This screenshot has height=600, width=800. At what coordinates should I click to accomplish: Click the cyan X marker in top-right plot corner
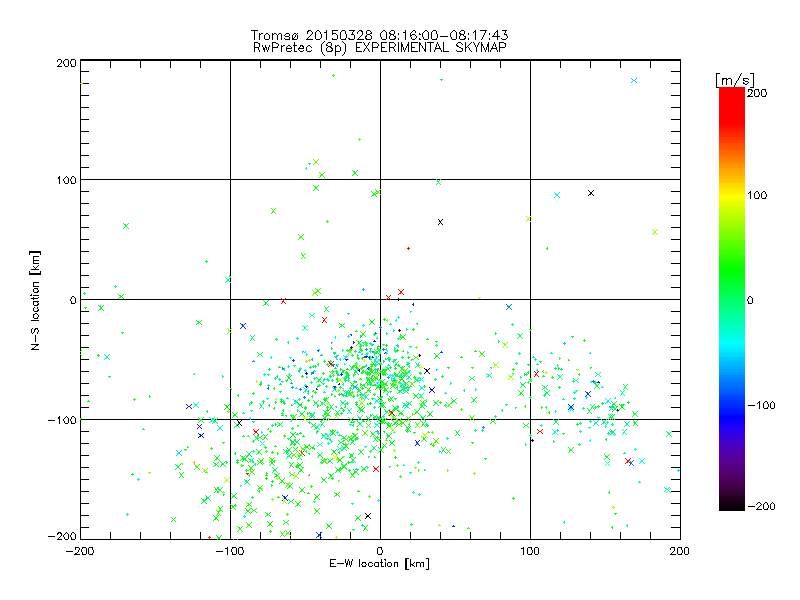click(x=634, y=81)
